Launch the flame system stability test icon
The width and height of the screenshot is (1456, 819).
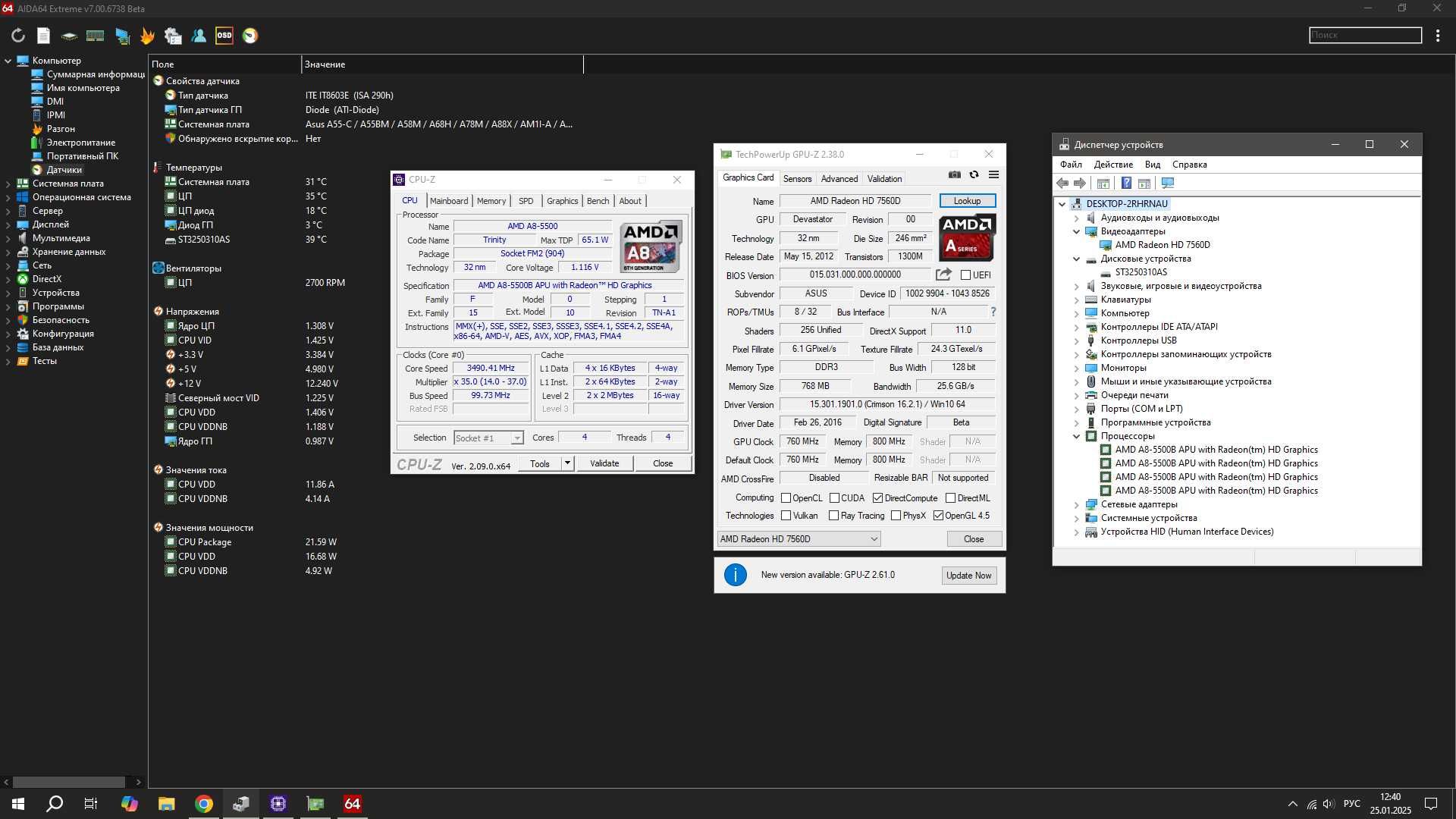point(147,36)
